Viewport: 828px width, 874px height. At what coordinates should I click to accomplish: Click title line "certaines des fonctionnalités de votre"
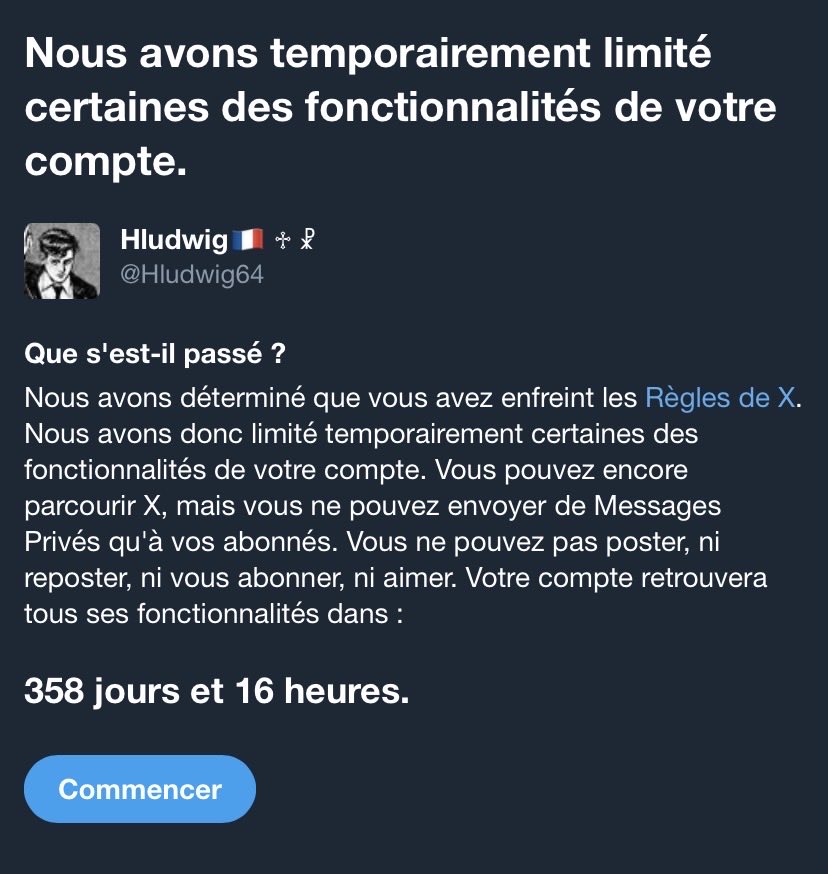400,107
